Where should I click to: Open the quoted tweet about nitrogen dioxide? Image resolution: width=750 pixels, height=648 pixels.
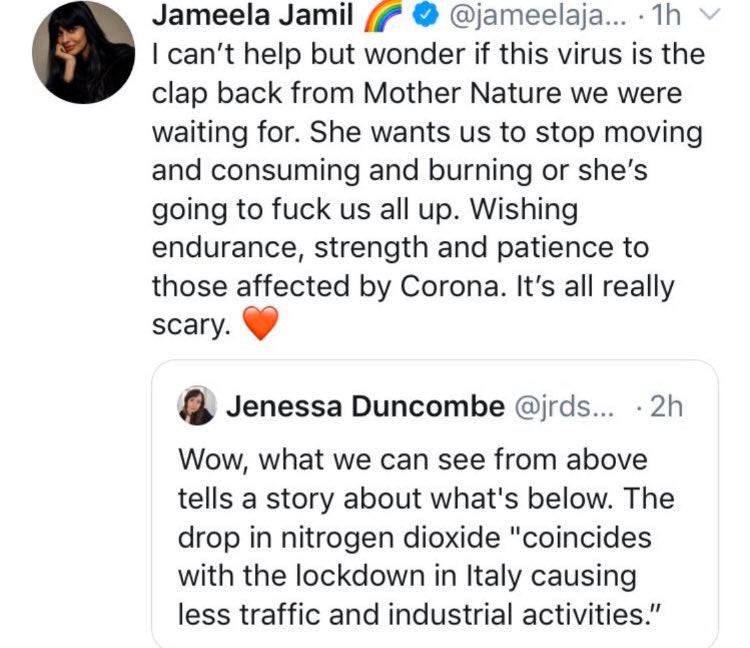coord(435,503)
